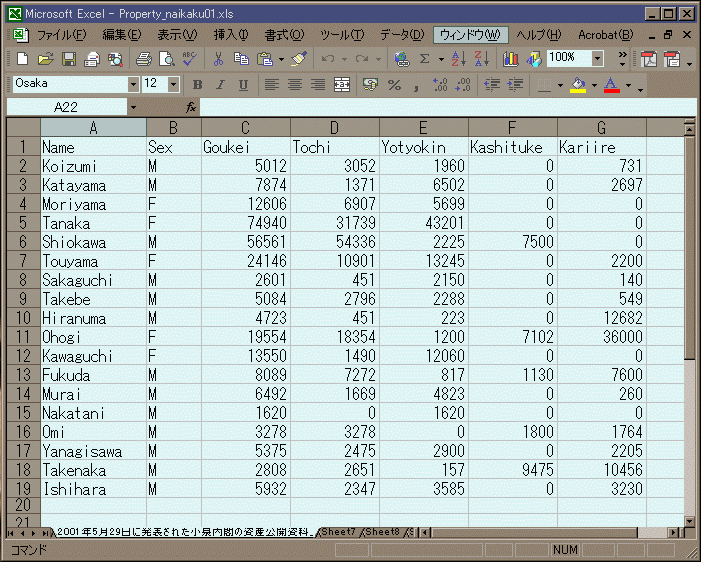This screenshot has width=701, height=562.
Task: Open the font size 12 dropdown
Action: pos(173,85)
